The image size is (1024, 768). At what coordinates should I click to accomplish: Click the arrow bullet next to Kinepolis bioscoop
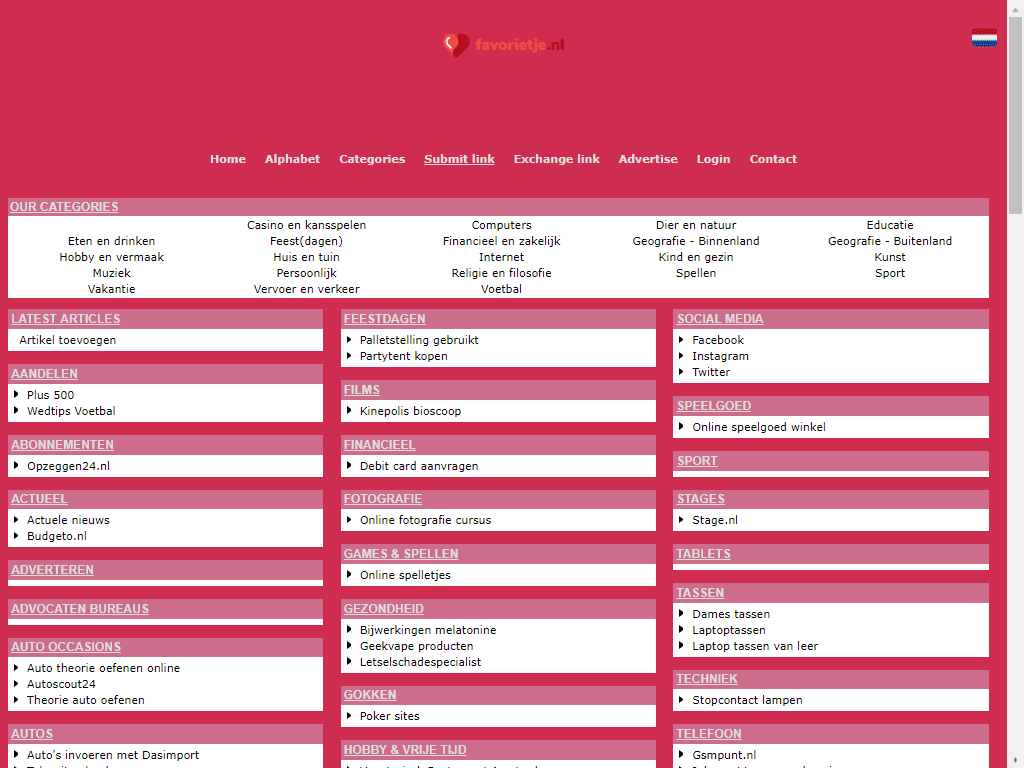tap(349, 411)
